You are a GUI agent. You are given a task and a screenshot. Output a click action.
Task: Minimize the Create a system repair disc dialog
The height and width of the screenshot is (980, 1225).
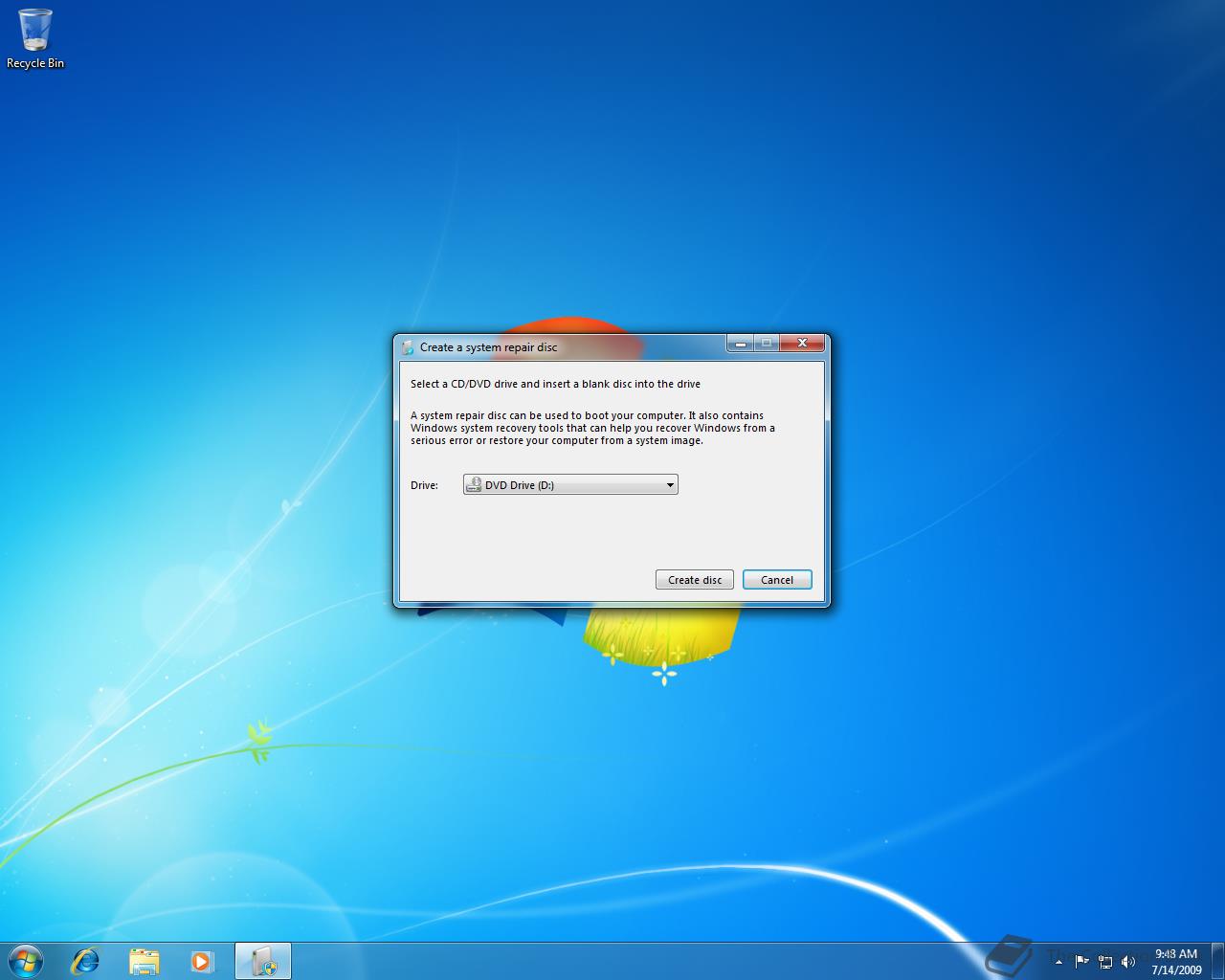coord(740,344)
